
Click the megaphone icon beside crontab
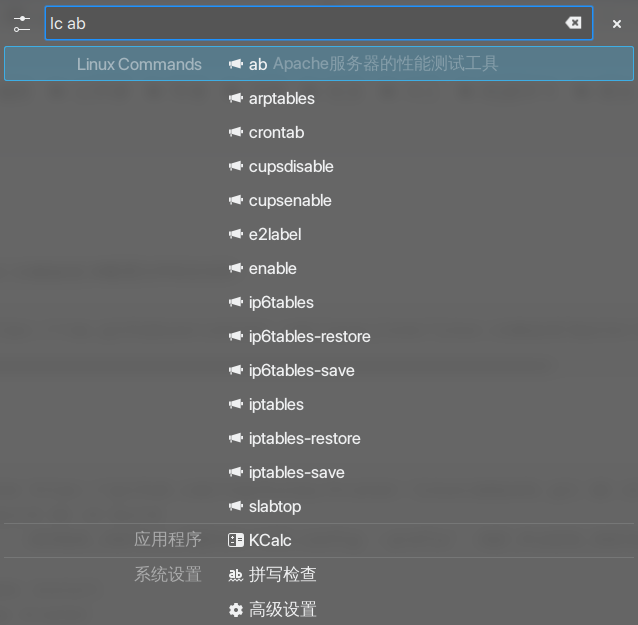pos(236,132)
